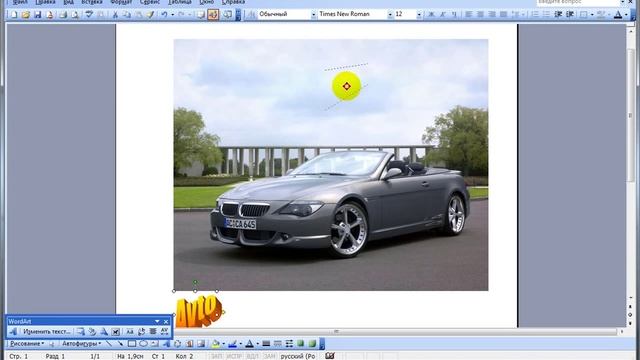Open the style dropdown showing Обычный
640x360 pixels.
pyautogui.click(x=313, y=15)
